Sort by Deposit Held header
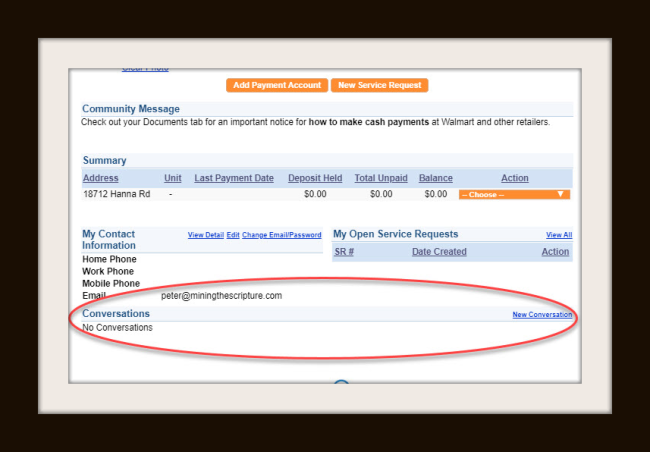650x452 pixels. (315, 178)
